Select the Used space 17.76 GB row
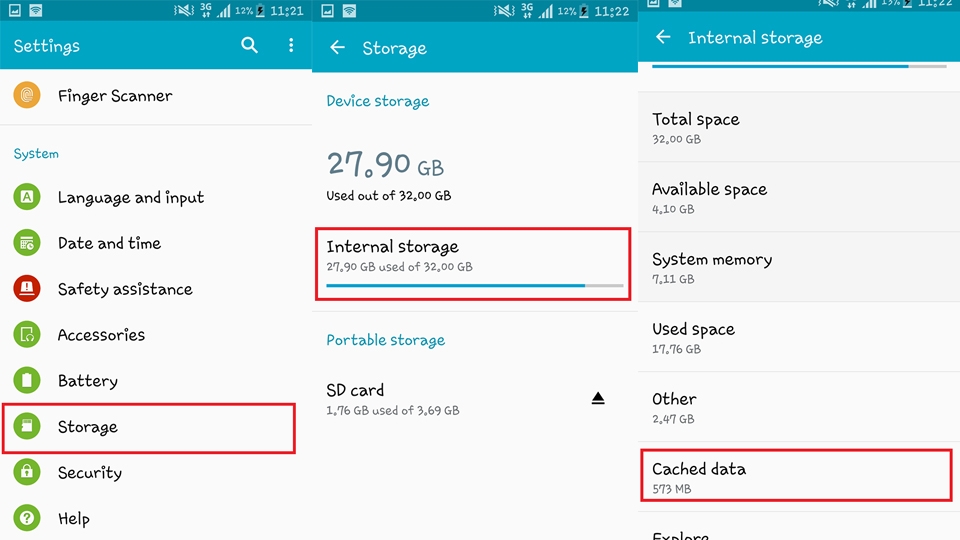This screenshot has width=960, height=540. click(x=799, y=337)
